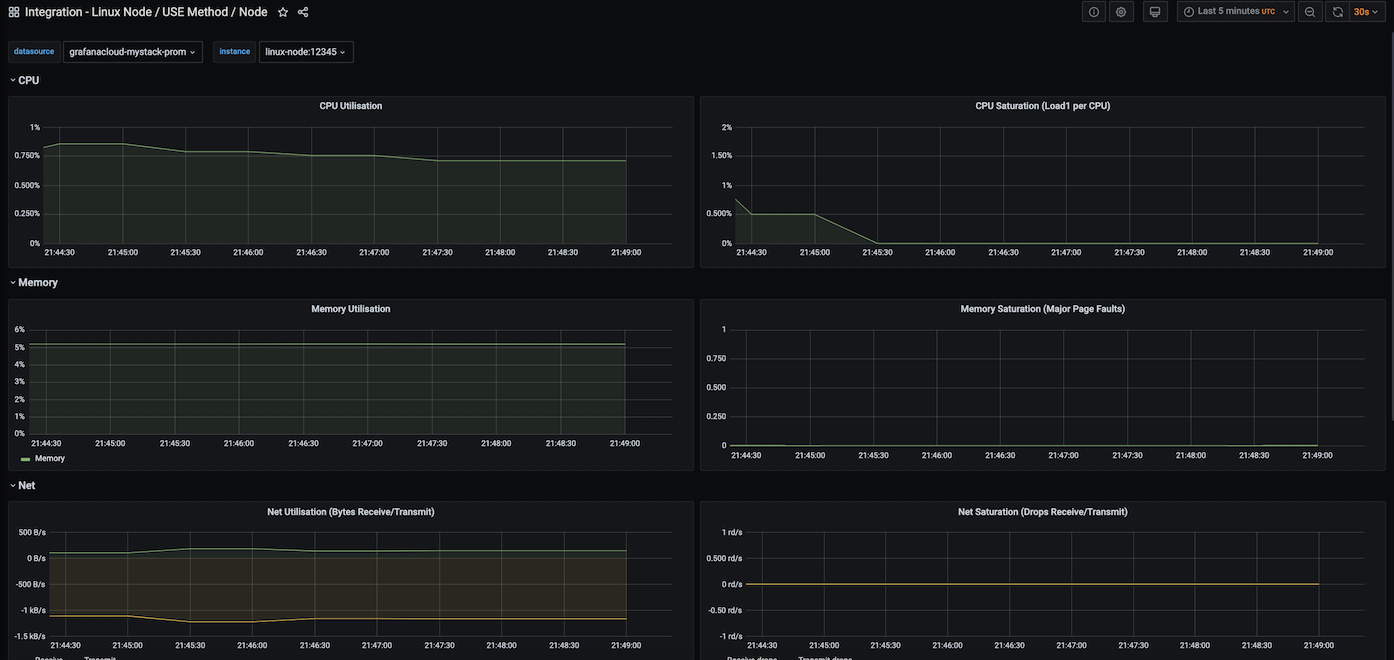Viewport: 1394px width, 660px height.
Task: Star this dashboard as a favorite
Action: point(283,12)
